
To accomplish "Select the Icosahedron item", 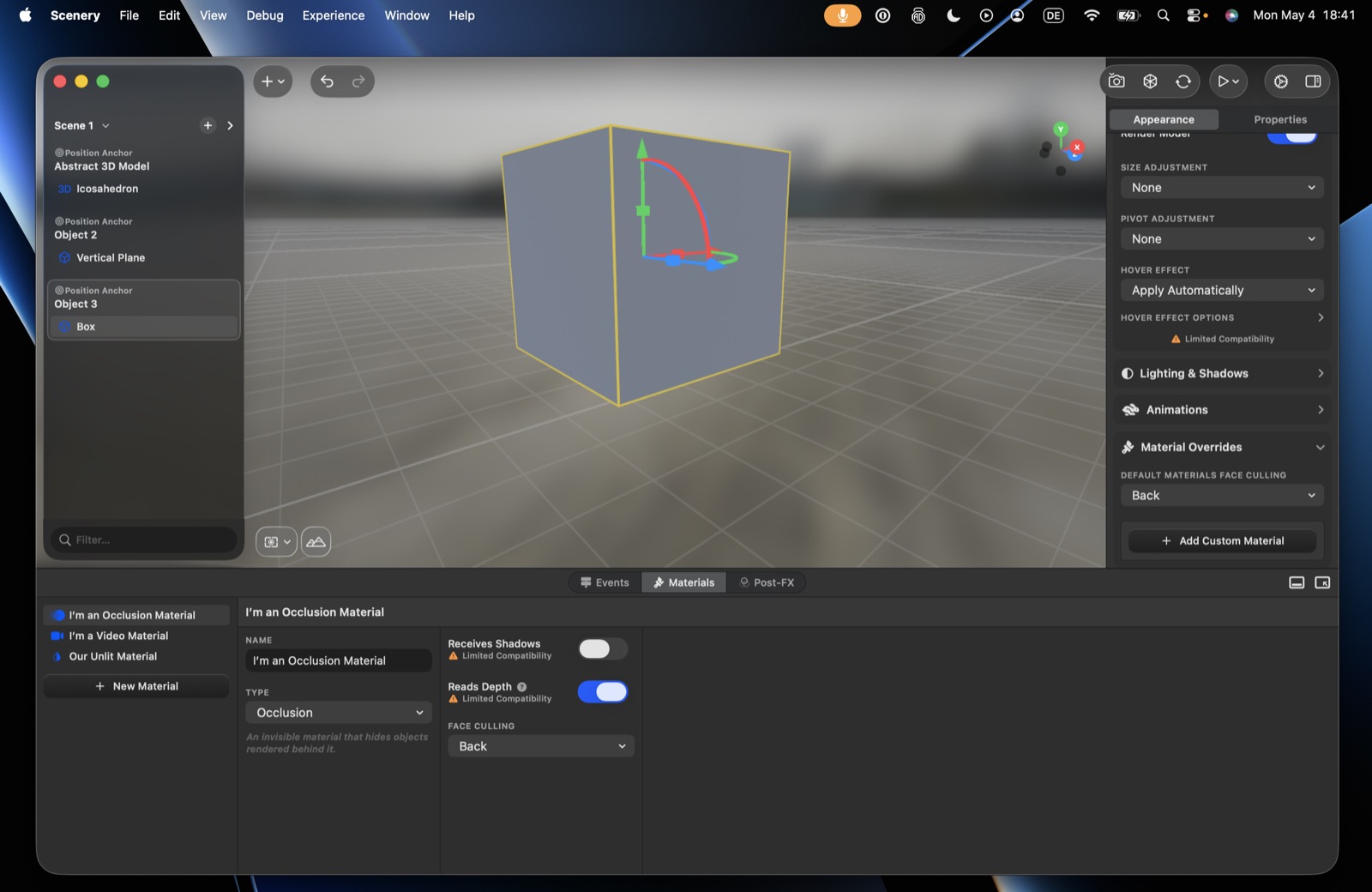I will pos(143,189).
